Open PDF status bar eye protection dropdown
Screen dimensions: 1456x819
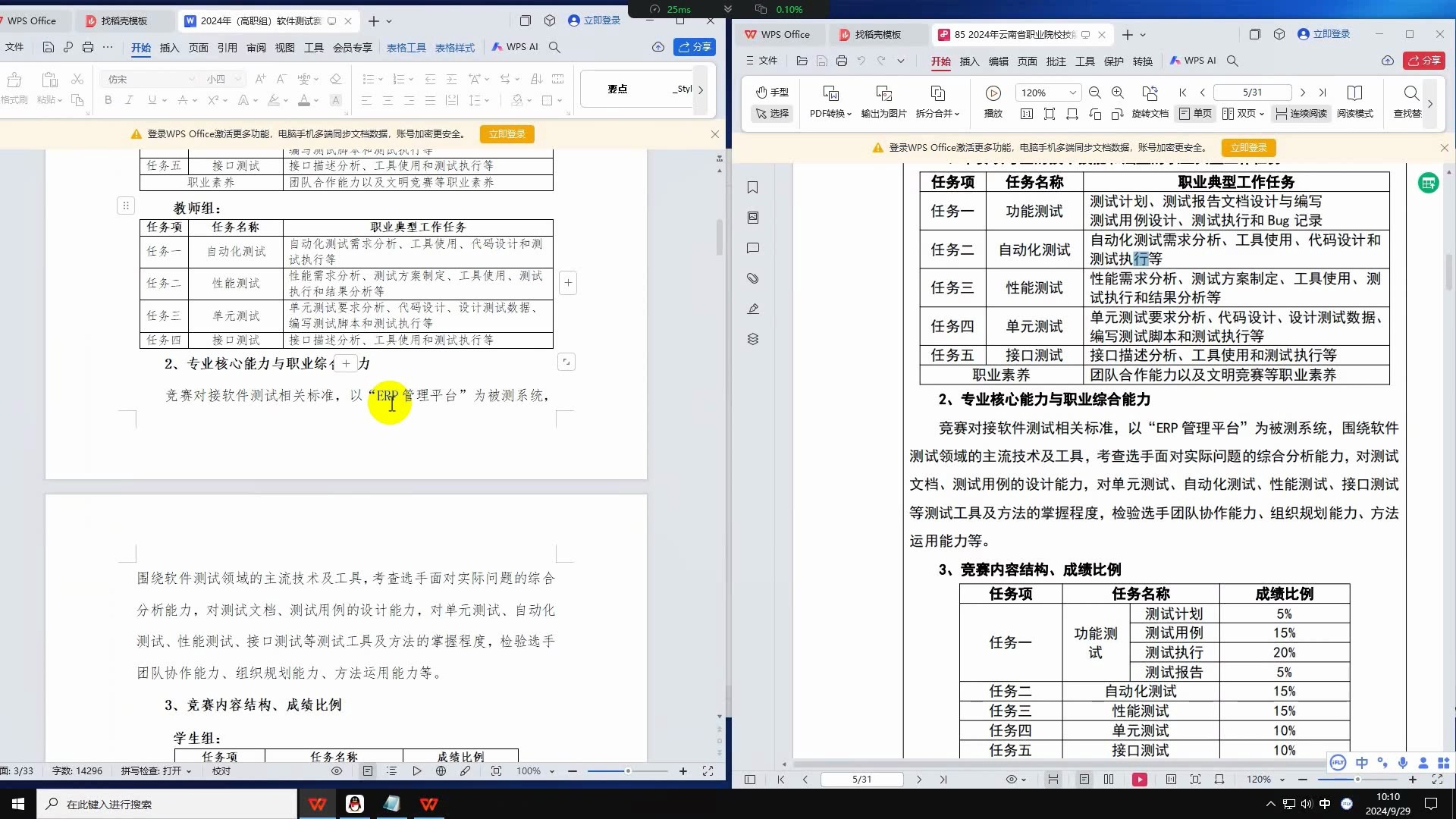pos(1015,780)
